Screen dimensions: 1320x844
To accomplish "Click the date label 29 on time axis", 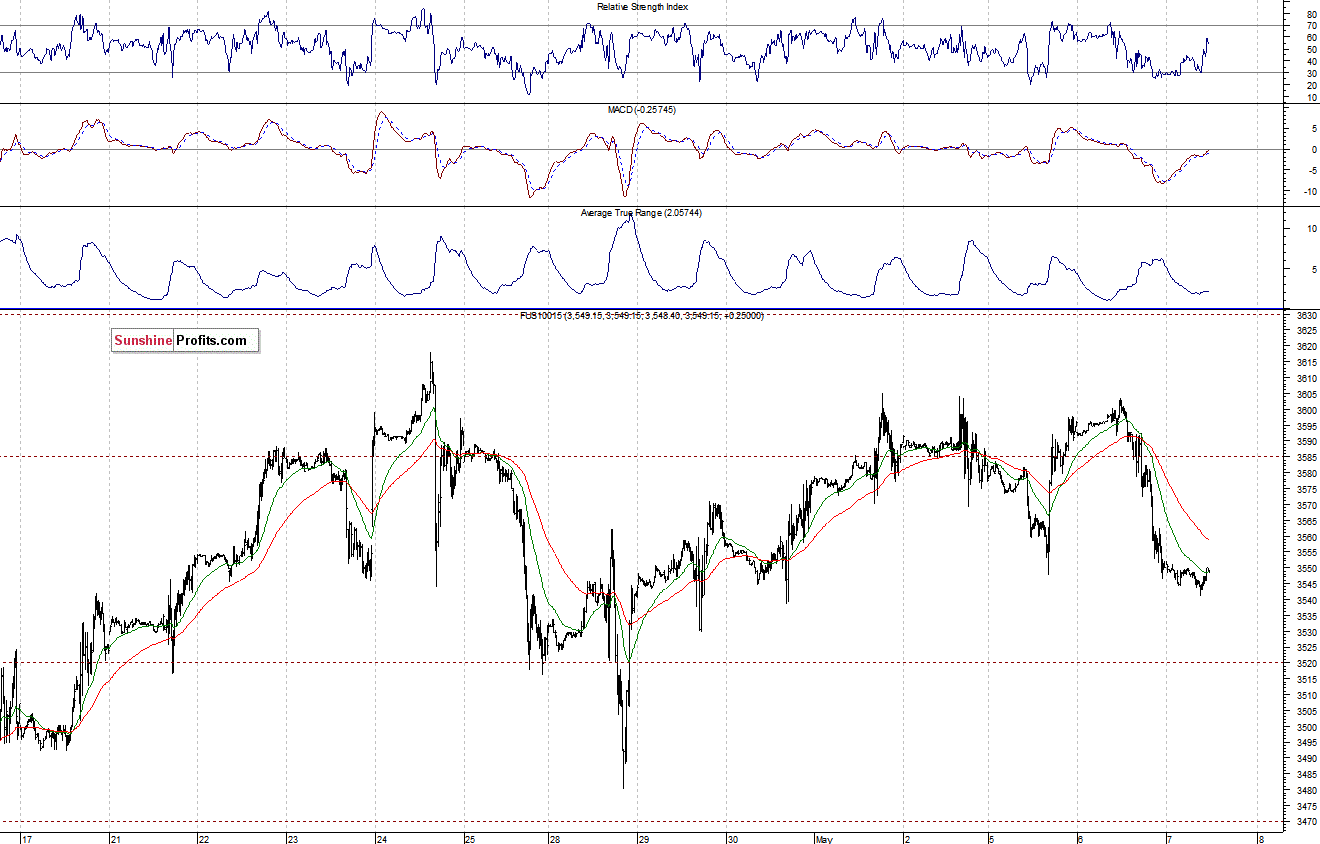I will pyautogui.click(x=644, y=839).
